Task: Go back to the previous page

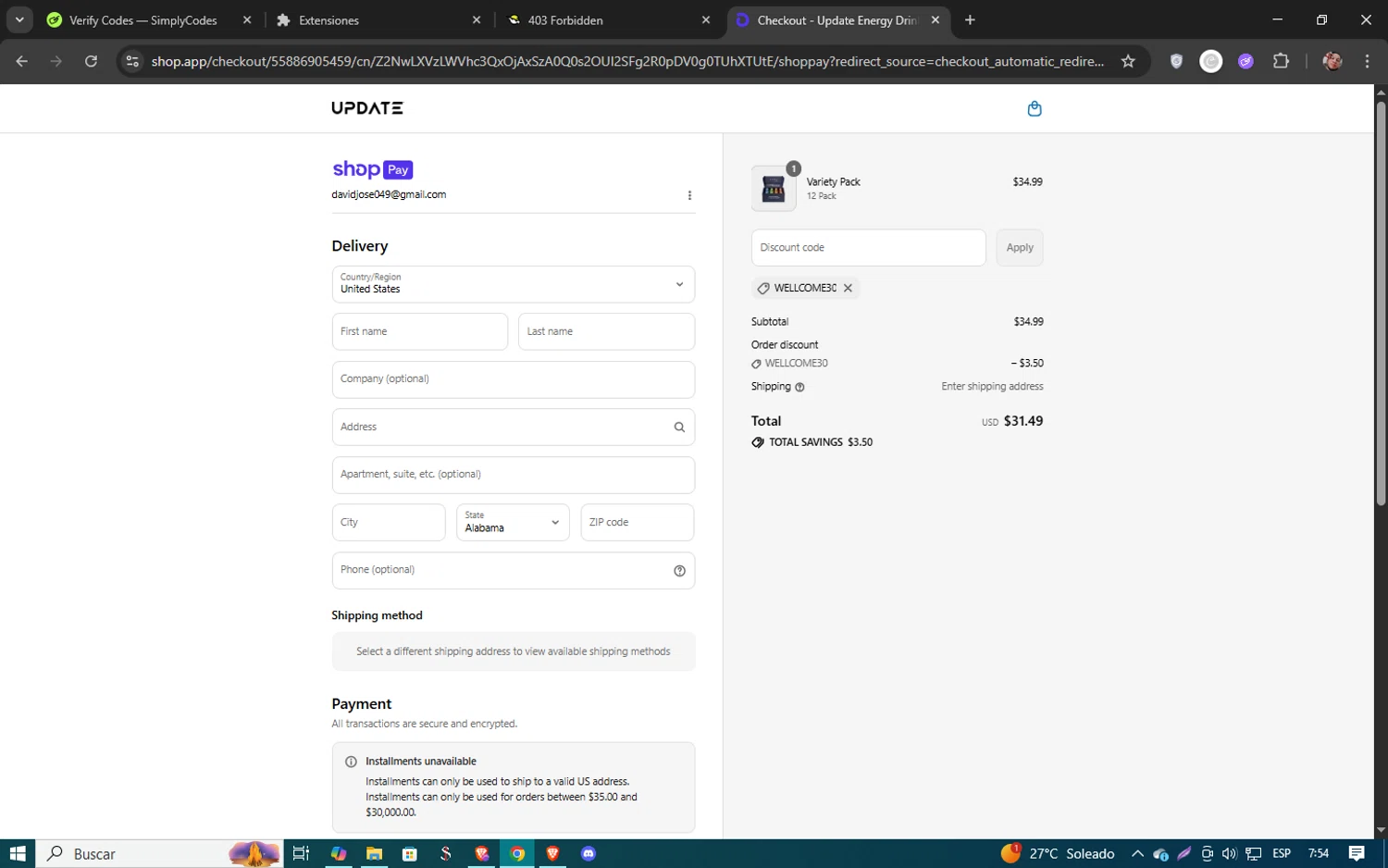Action: pyautogui.click(x=22, y=61)
